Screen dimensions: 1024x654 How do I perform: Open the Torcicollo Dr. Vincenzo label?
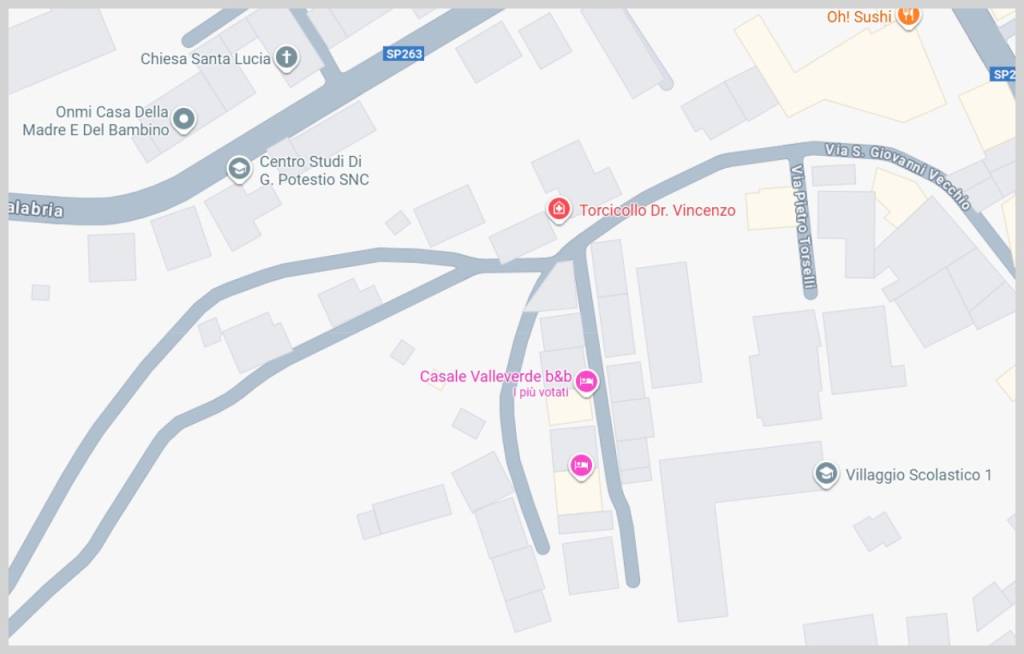(x=657, y=210)
